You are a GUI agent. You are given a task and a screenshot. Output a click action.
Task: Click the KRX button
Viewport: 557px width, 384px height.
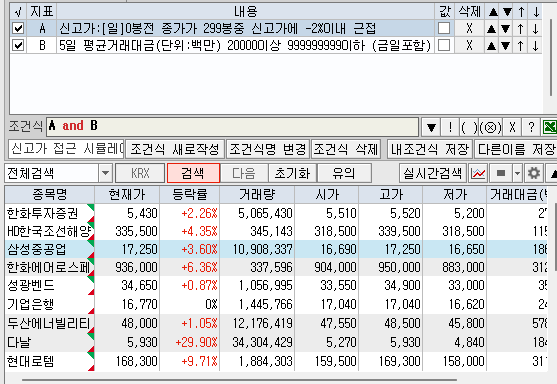point(140,173)
